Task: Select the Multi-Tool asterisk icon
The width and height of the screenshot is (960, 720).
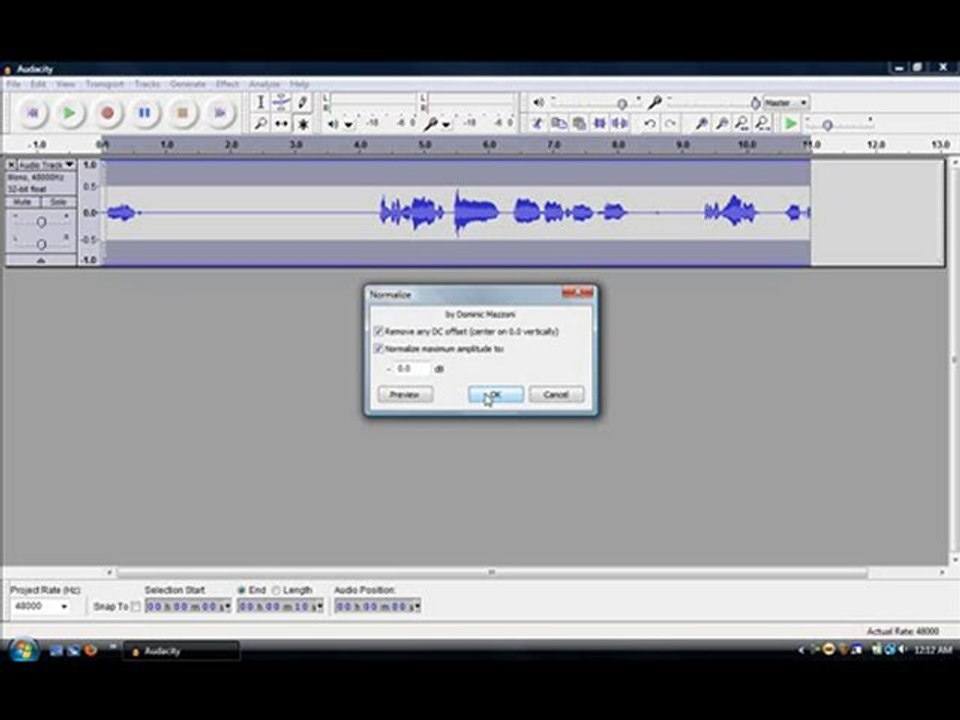Action: coord(302,124)
